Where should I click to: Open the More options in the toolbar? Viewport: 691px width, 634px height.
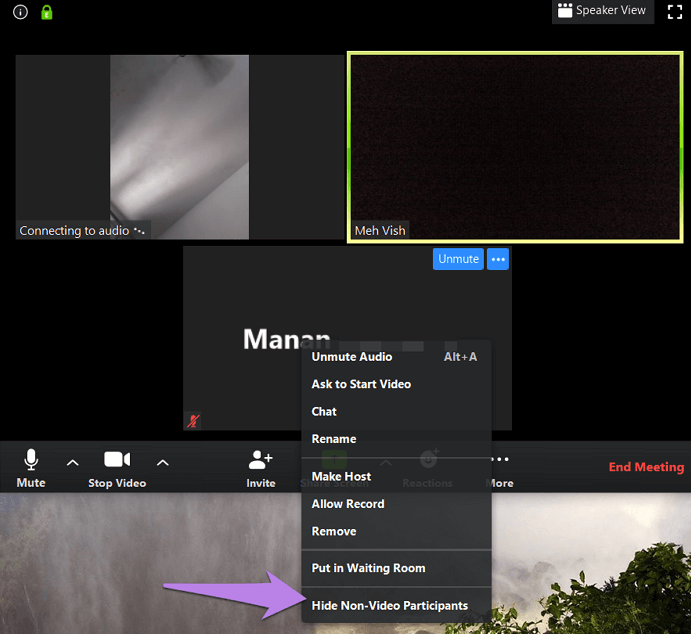[501, 470]
